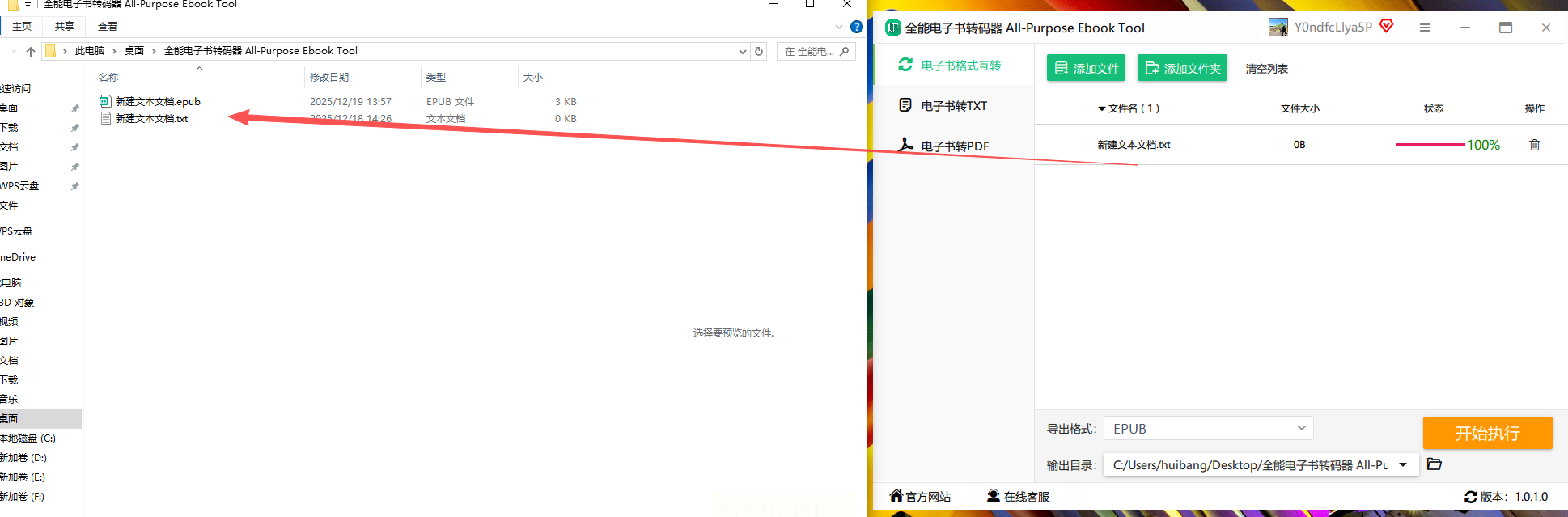Screen dimensions: 1568x517
Task: Open 在线客服 support link
Action: [1018, 496]
